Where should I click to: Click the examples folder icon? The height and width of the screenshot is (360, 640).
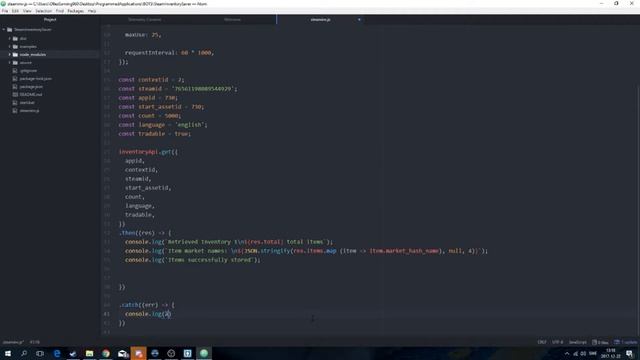coord(15,47)
